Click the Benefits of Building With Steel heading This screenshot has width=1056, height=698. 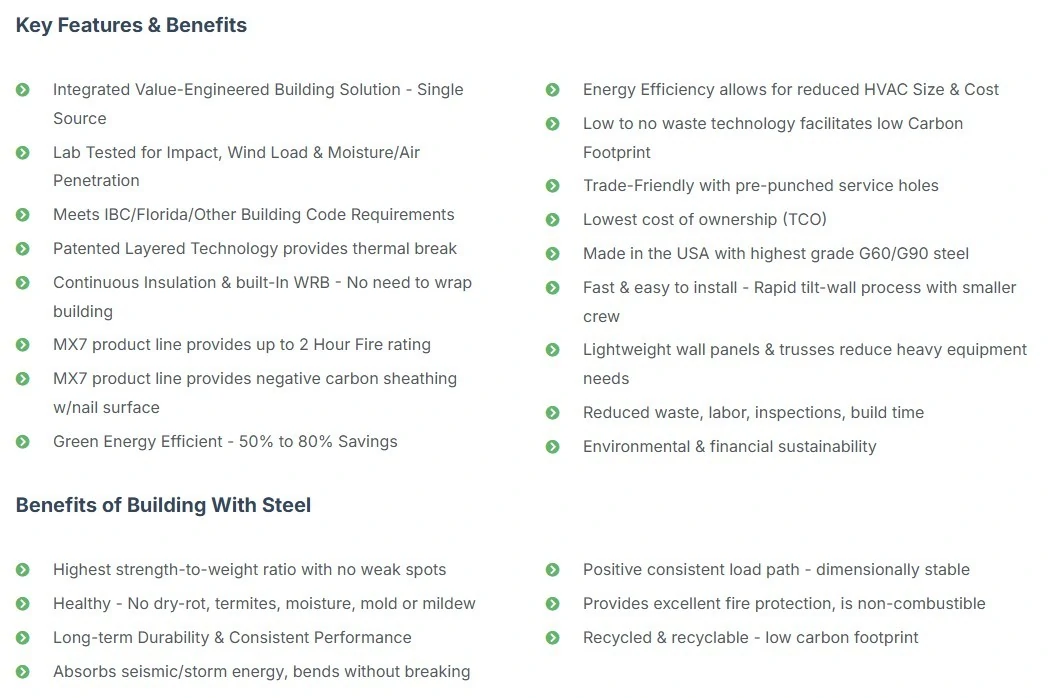(164, 505)
